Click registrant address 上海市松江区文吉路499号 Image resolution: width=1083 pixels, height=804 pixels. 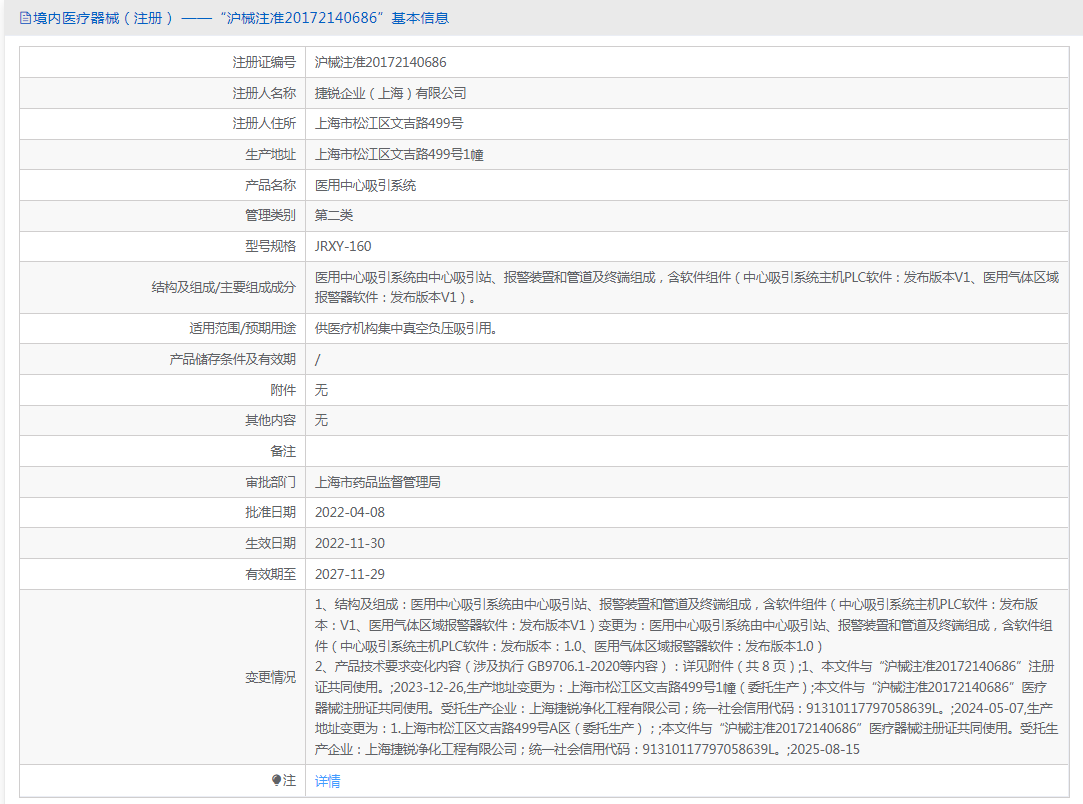click(x=389, y=124)
